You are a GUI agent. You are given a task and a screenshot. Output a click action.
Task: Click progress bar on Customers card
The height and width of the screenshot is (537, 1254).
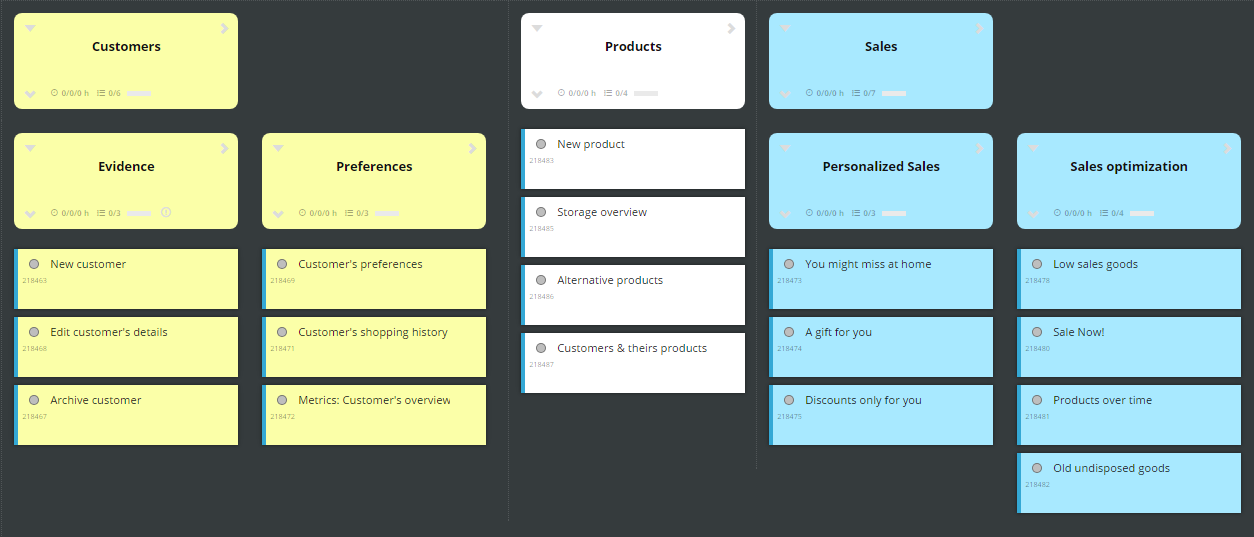tap(139, 93)
